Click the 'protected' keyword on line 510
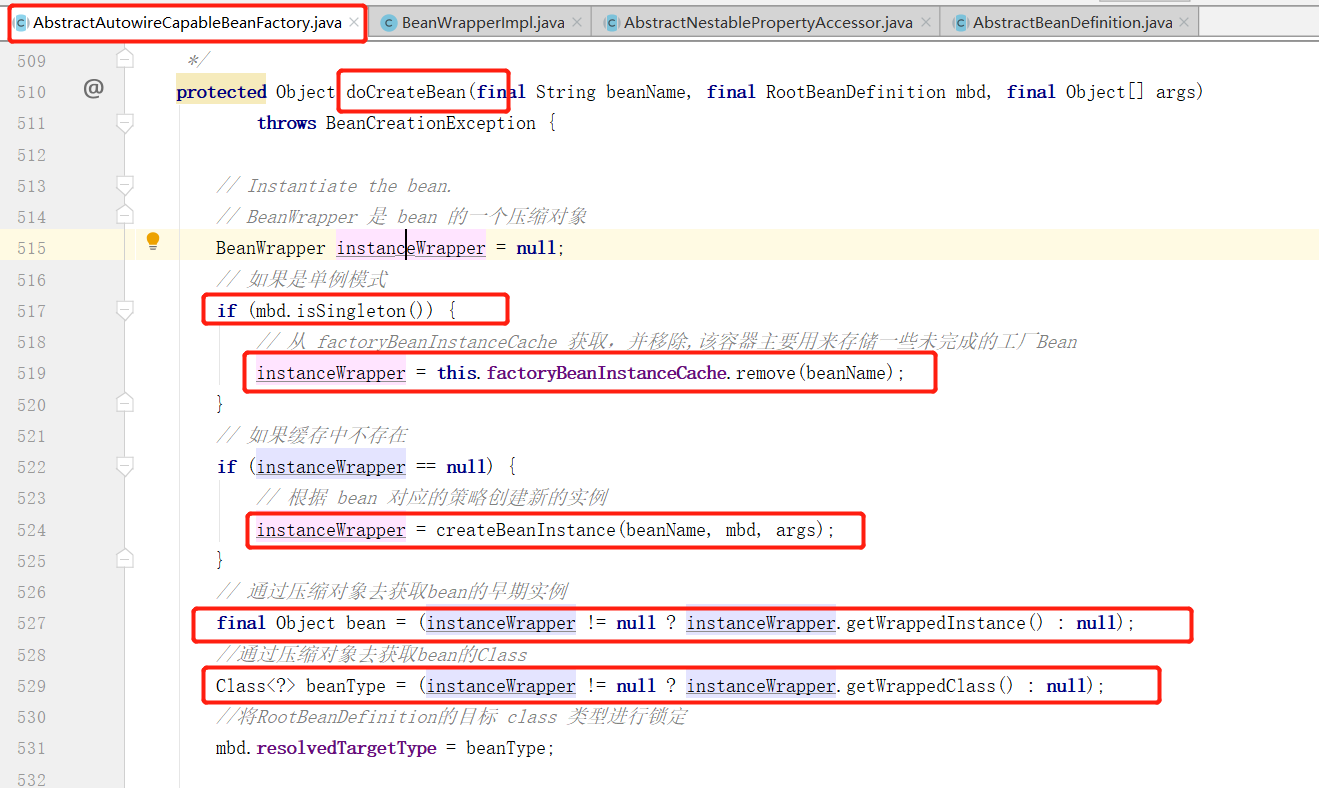Viewport: 1319px width, 788px height. click(221, 92)
